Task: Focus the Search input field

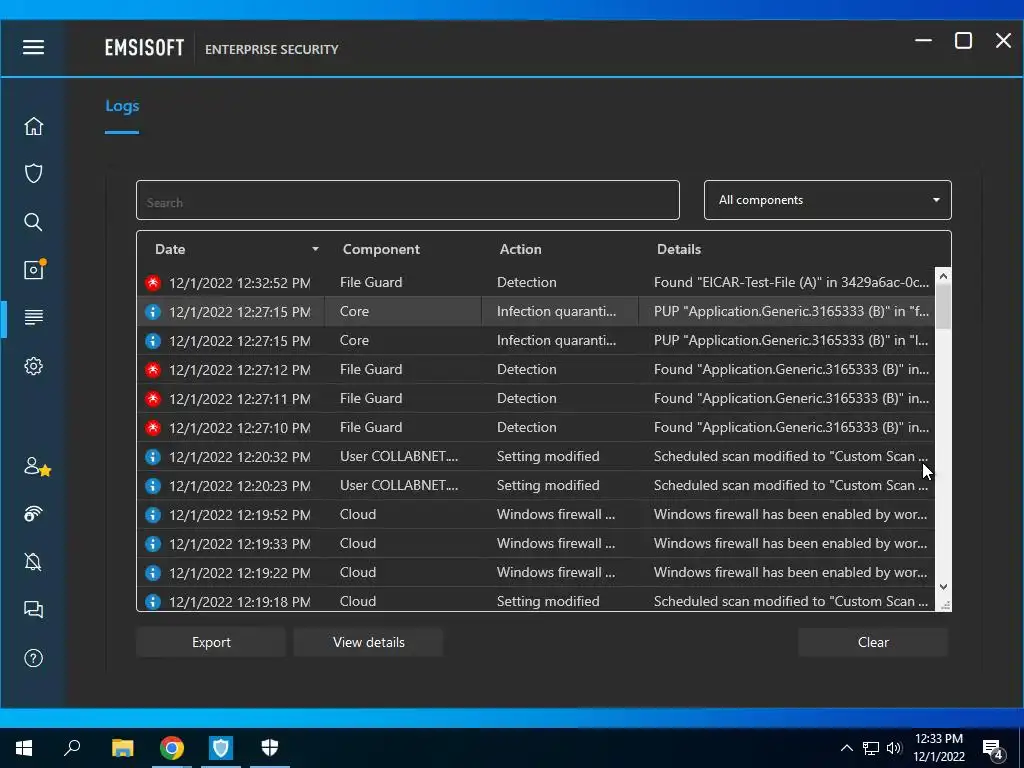Action: click(408, 200)
